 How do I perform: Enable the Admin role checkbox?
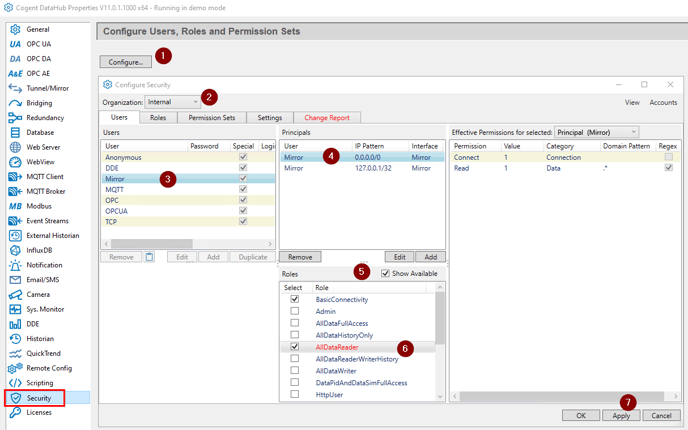click(x=294, y=311)
